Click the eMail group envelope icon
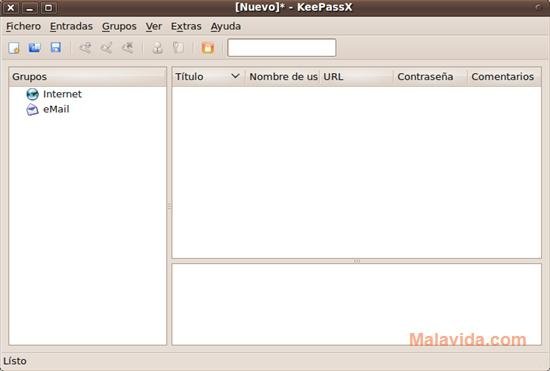The image size is (550, 371). coord(32,109)
